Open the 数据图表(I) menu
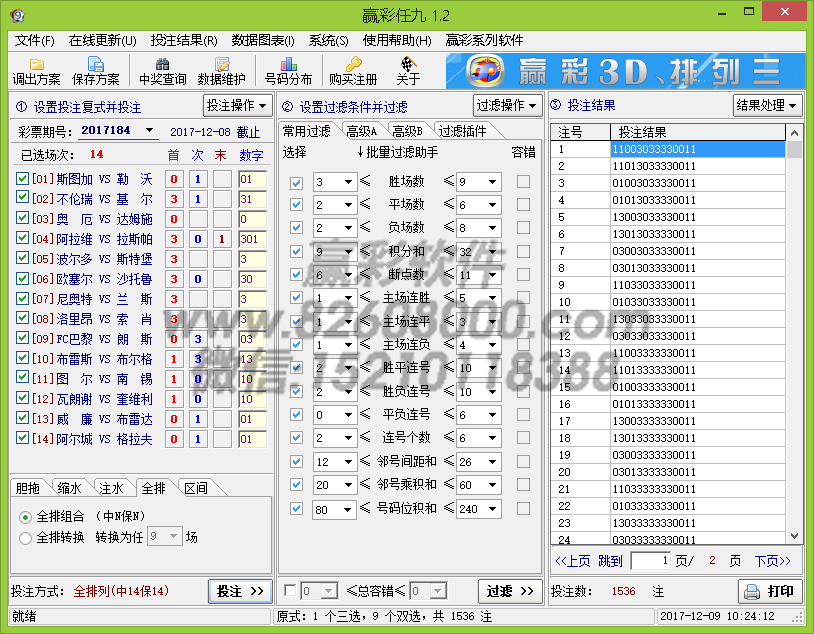Screen dimensions: 814x634 point(263,41)
